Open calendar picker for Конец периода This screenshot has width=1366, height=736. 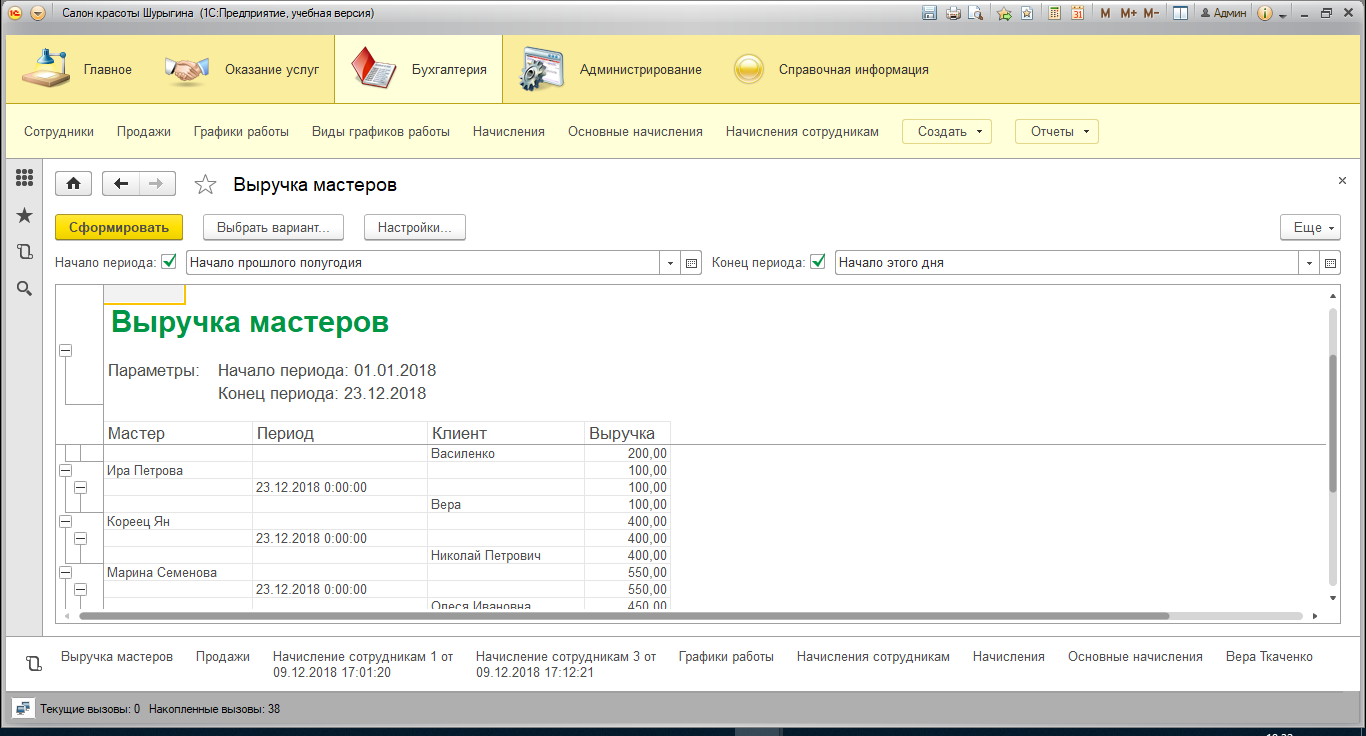1330,263
